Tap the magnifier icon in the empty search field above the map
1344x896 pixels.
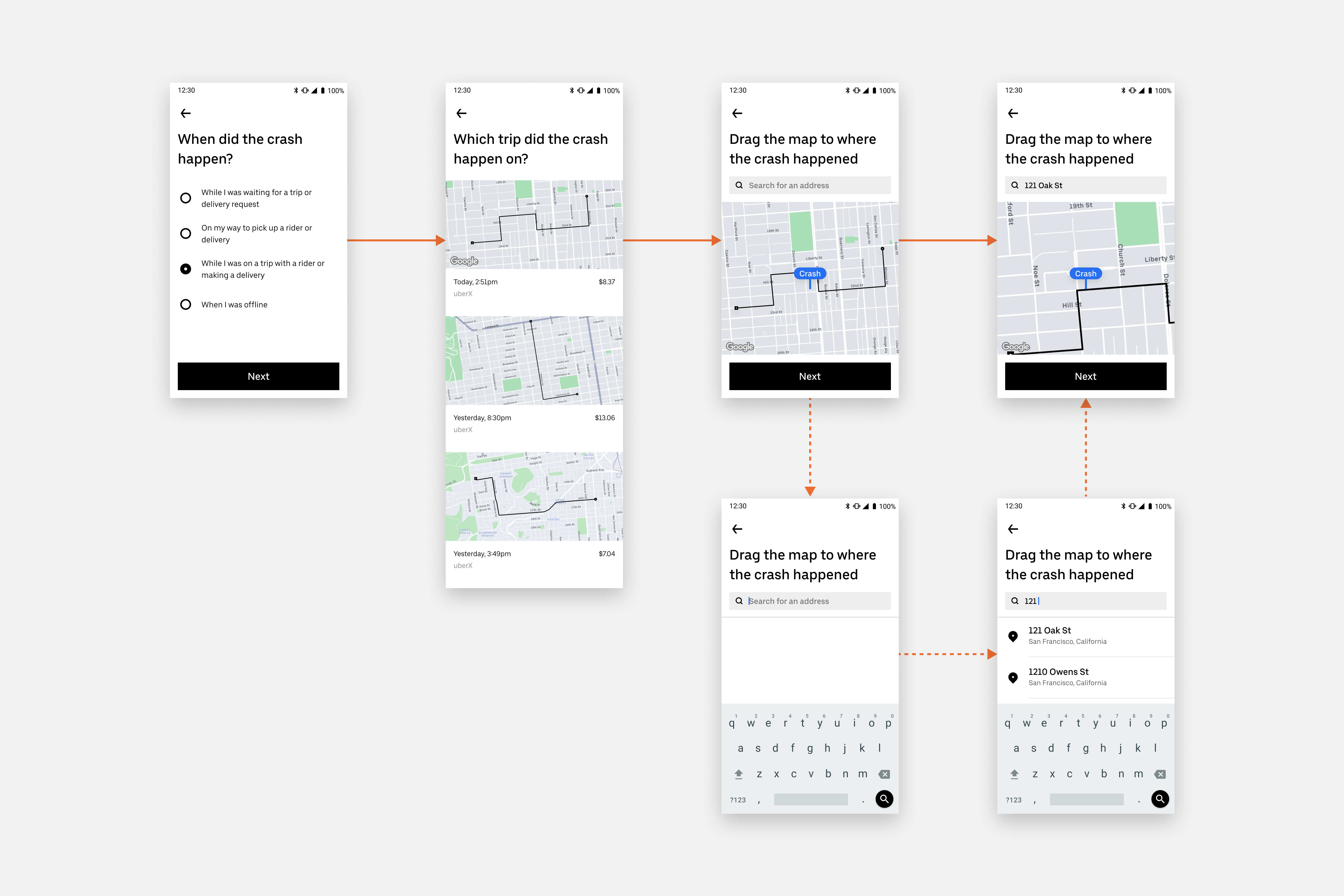pos(739,185)
